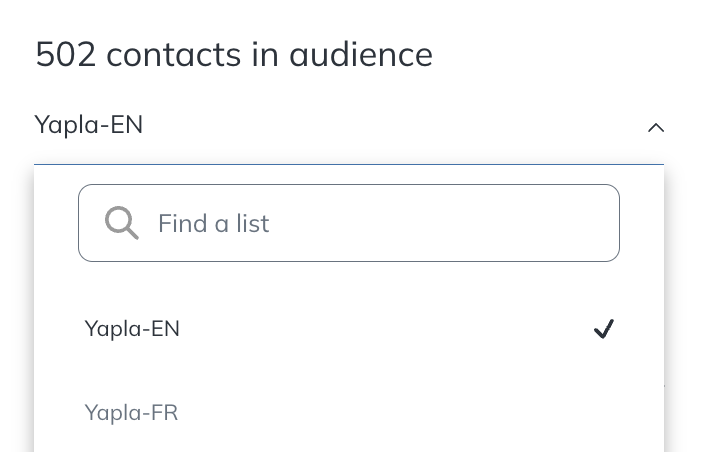Screen dimensions: 704x452
Task: Click the contacts count text
Action: [x=234, y=54]
